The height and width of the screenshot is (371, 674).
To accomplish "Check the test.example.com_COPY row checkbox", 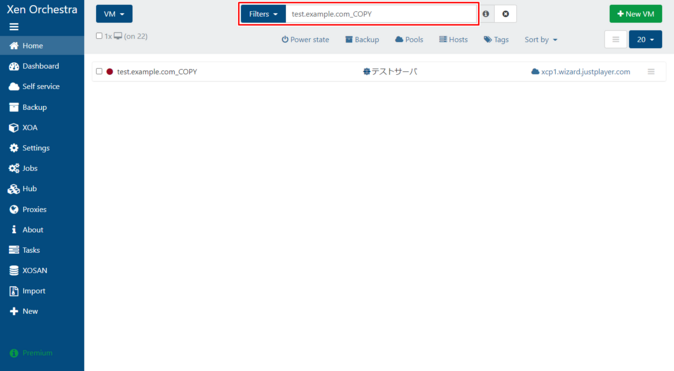I will pyautogui.click(x=99, y=71).
